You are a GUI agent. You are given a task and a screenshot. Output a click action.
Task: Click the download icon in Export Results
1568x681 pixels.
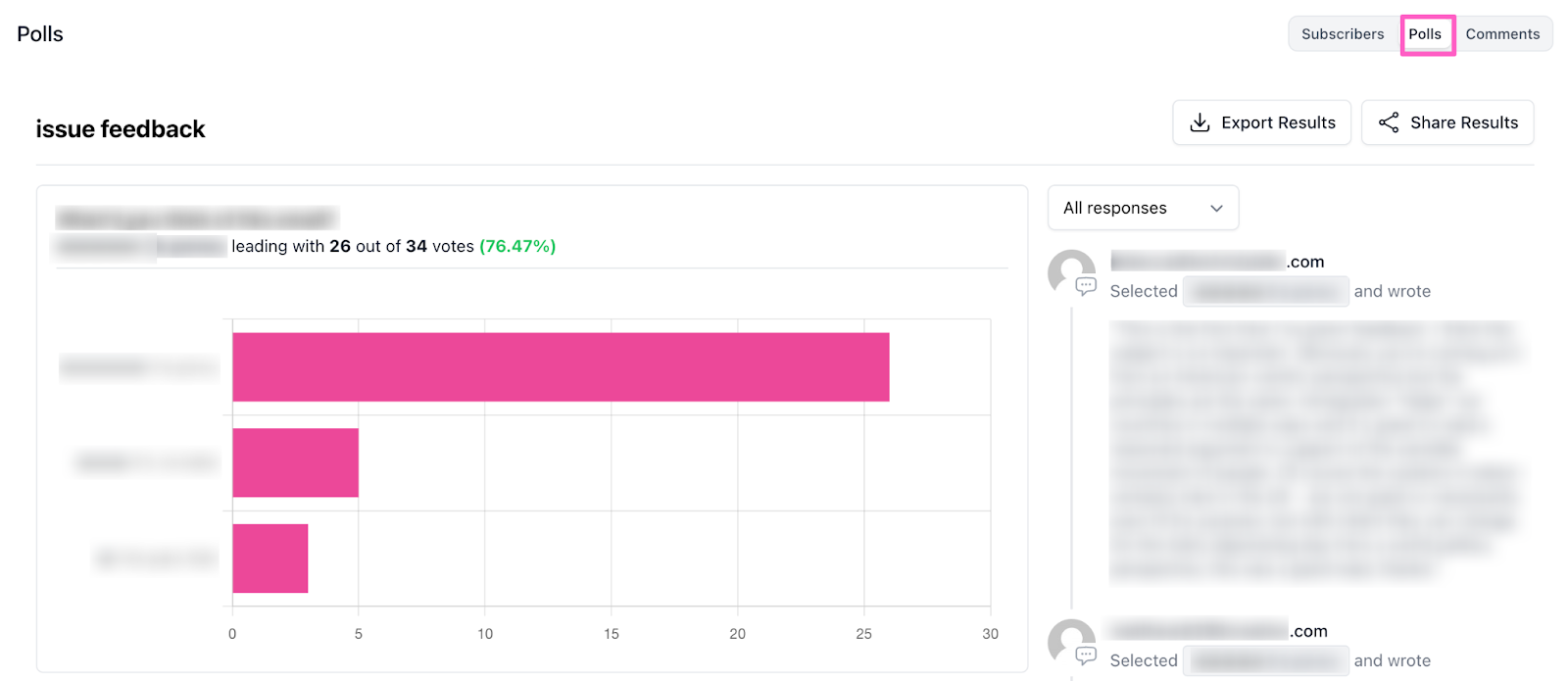coord(1200,122)
